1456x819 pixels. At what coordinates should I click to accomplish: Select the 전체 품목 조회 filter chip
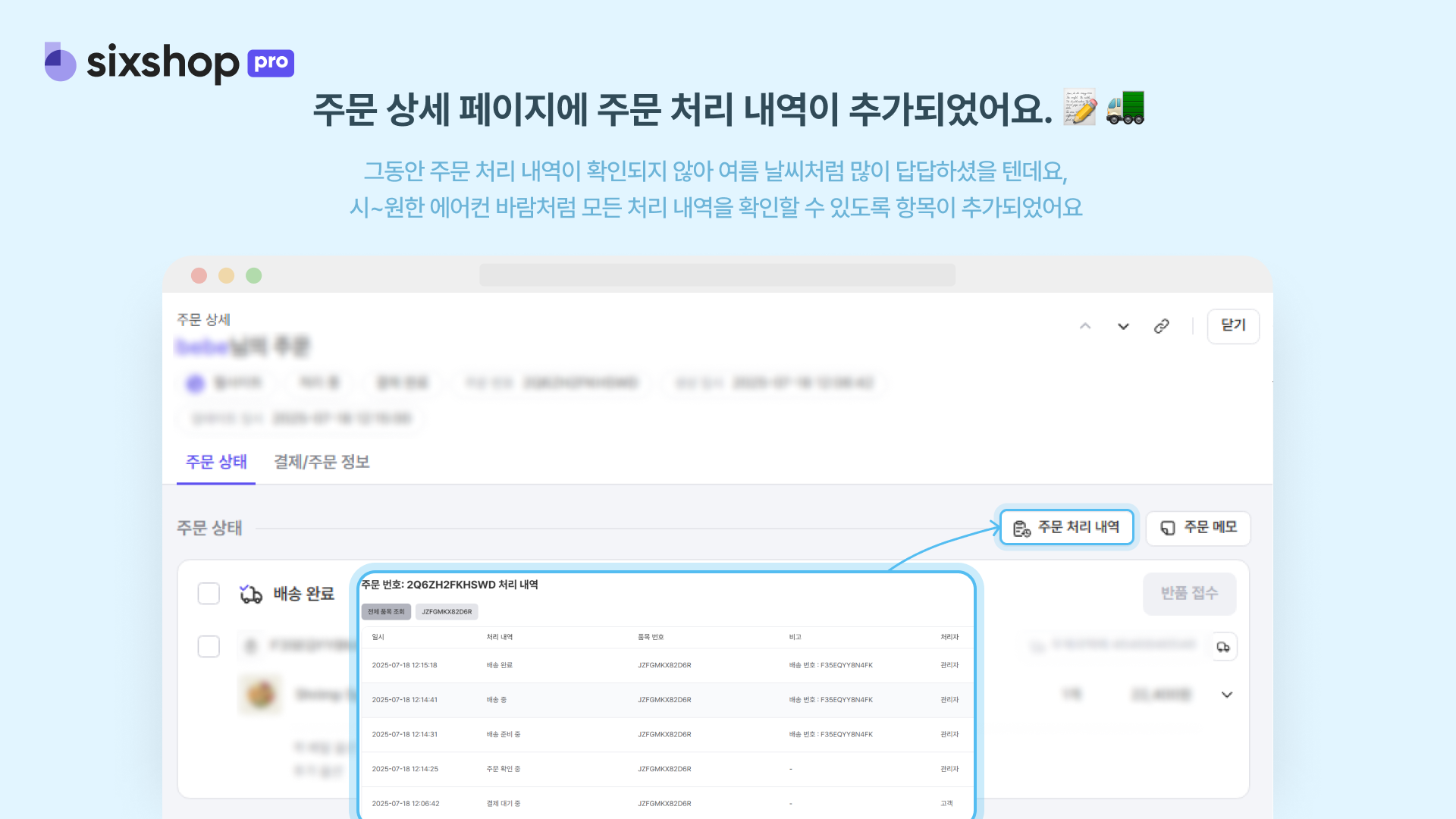coord(386,611)
